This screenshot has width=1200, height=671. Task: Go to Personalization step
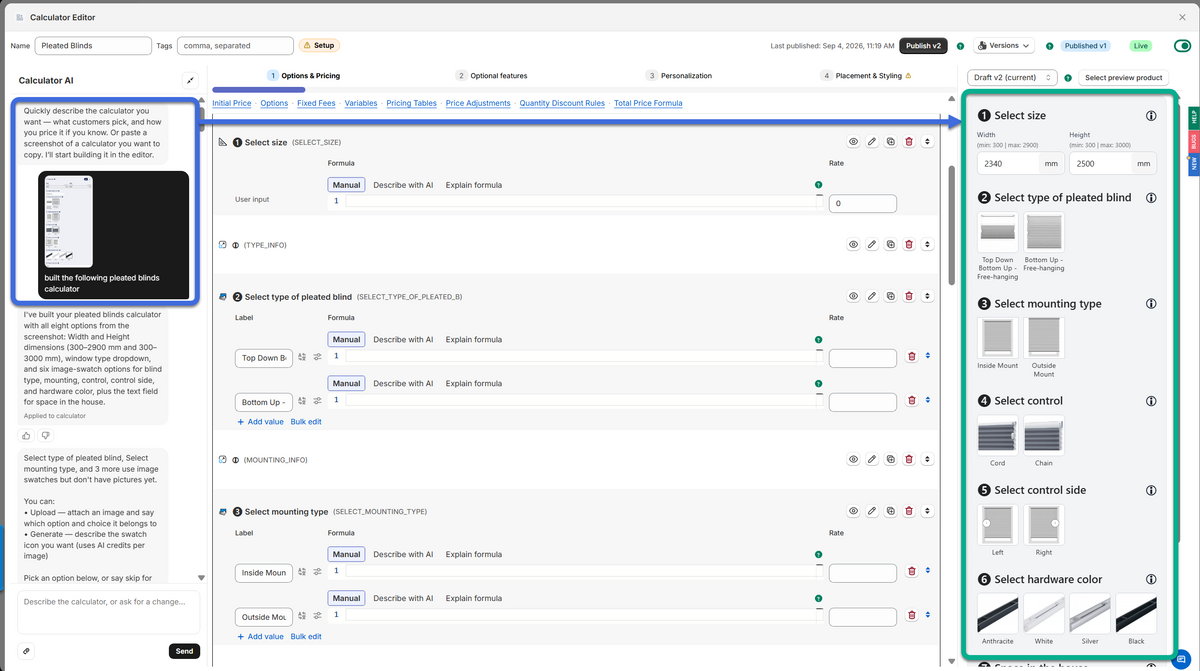pyautogui.click(x=679, y=76)
